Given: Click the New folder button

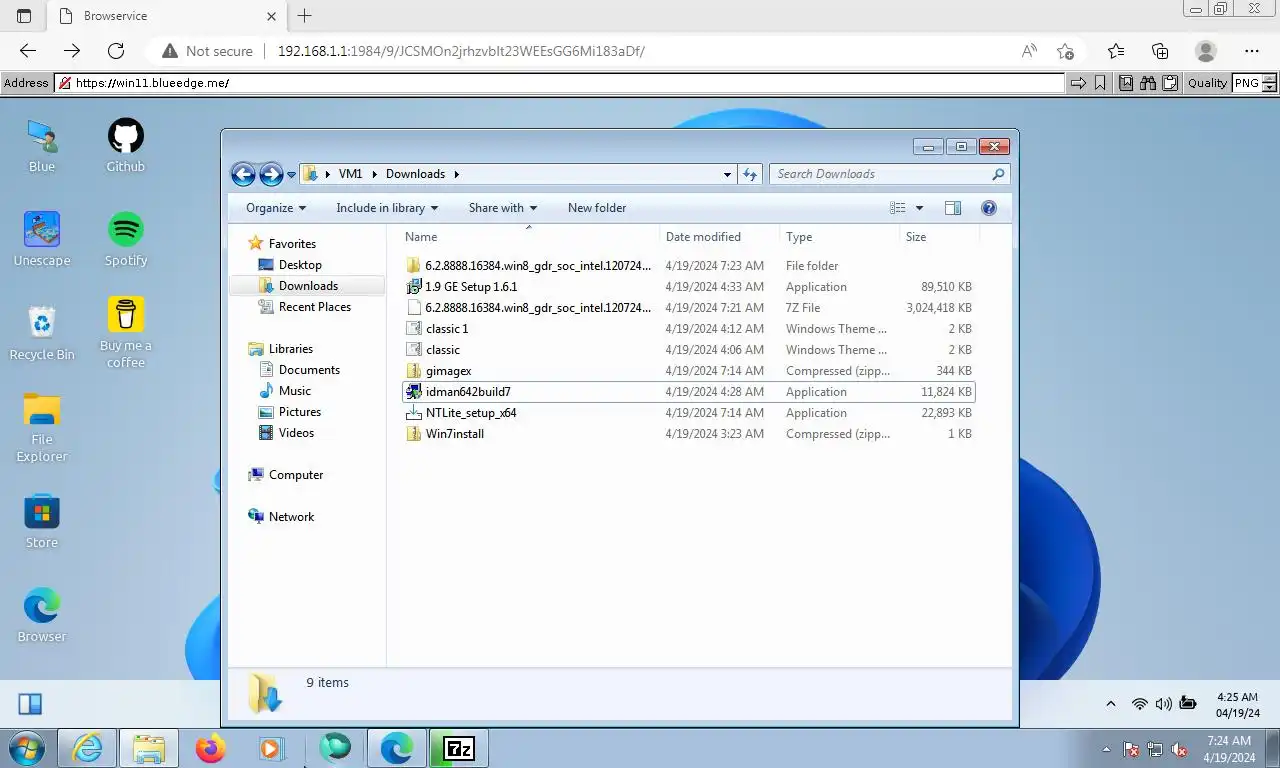Looking at the screenshot, I should pyautogui.click(x=597, y=208).
